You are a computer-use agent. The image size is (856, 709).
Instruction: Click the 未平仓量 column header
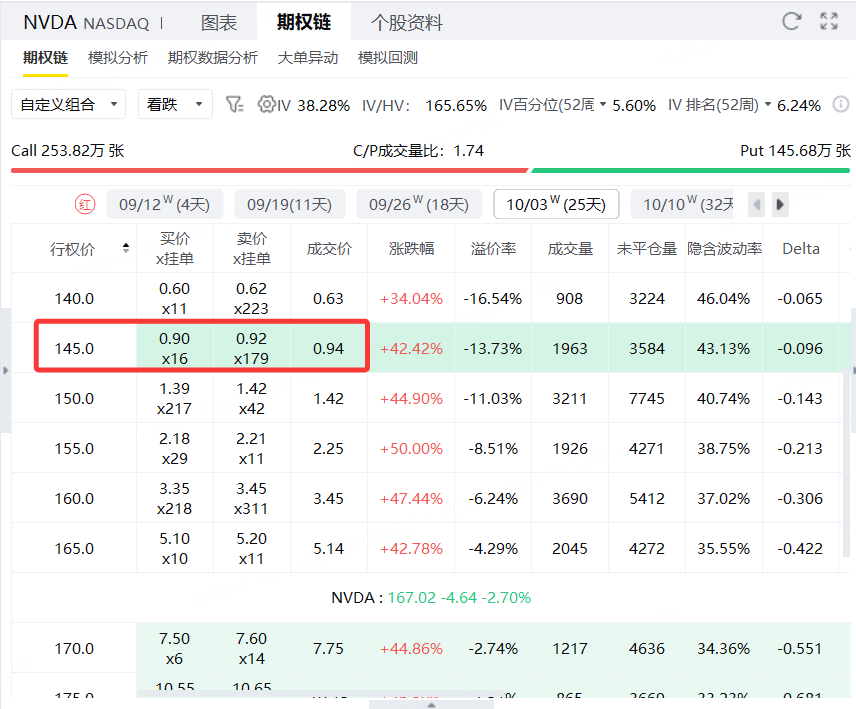point(647,249)
